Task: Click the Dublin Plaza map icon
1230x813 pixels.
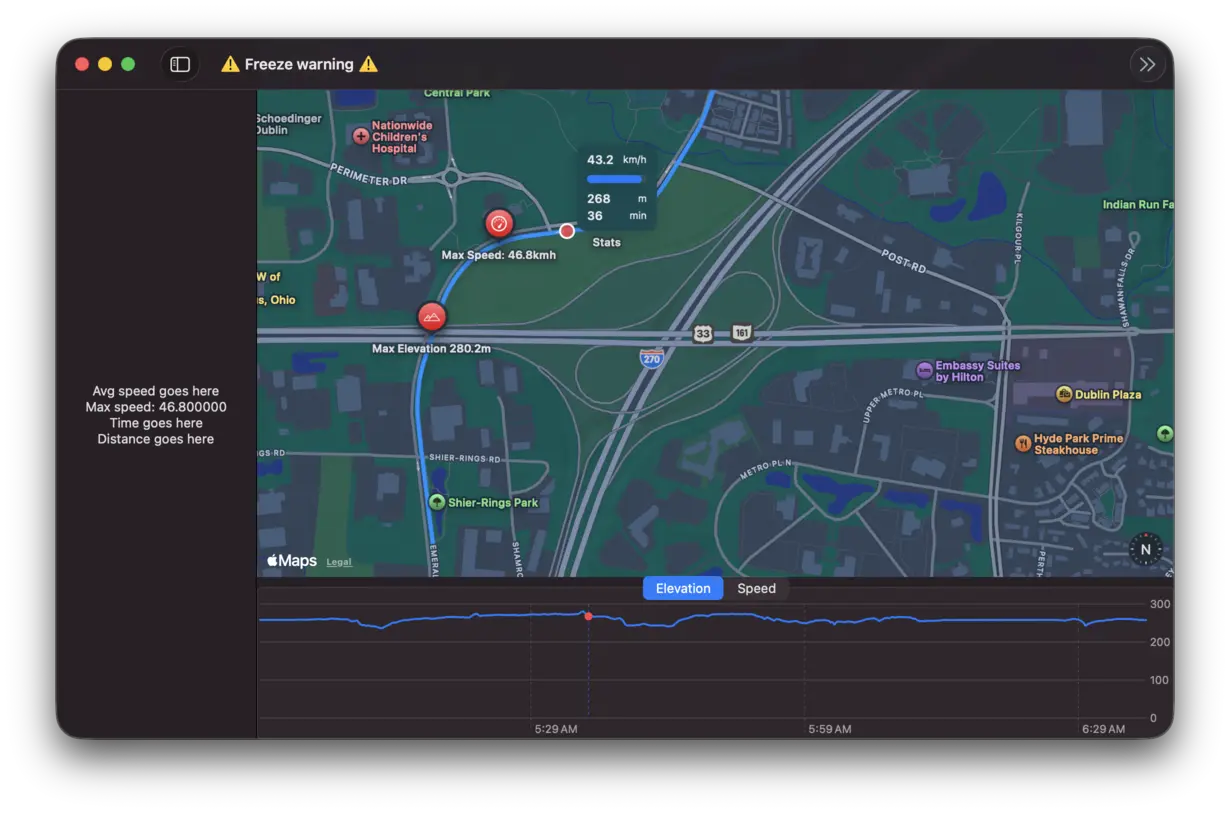Action: click(x=1064, y=394)
